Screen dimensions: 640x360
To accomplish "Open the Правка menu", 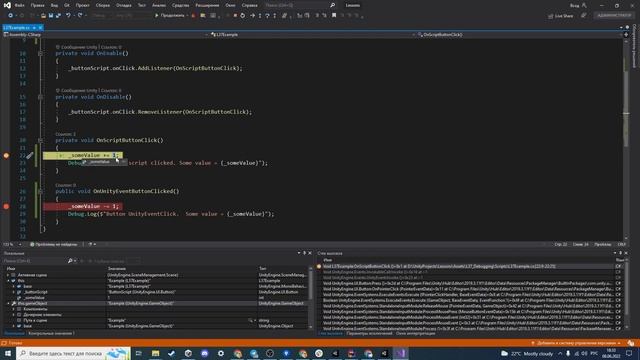I will point(38,5).
